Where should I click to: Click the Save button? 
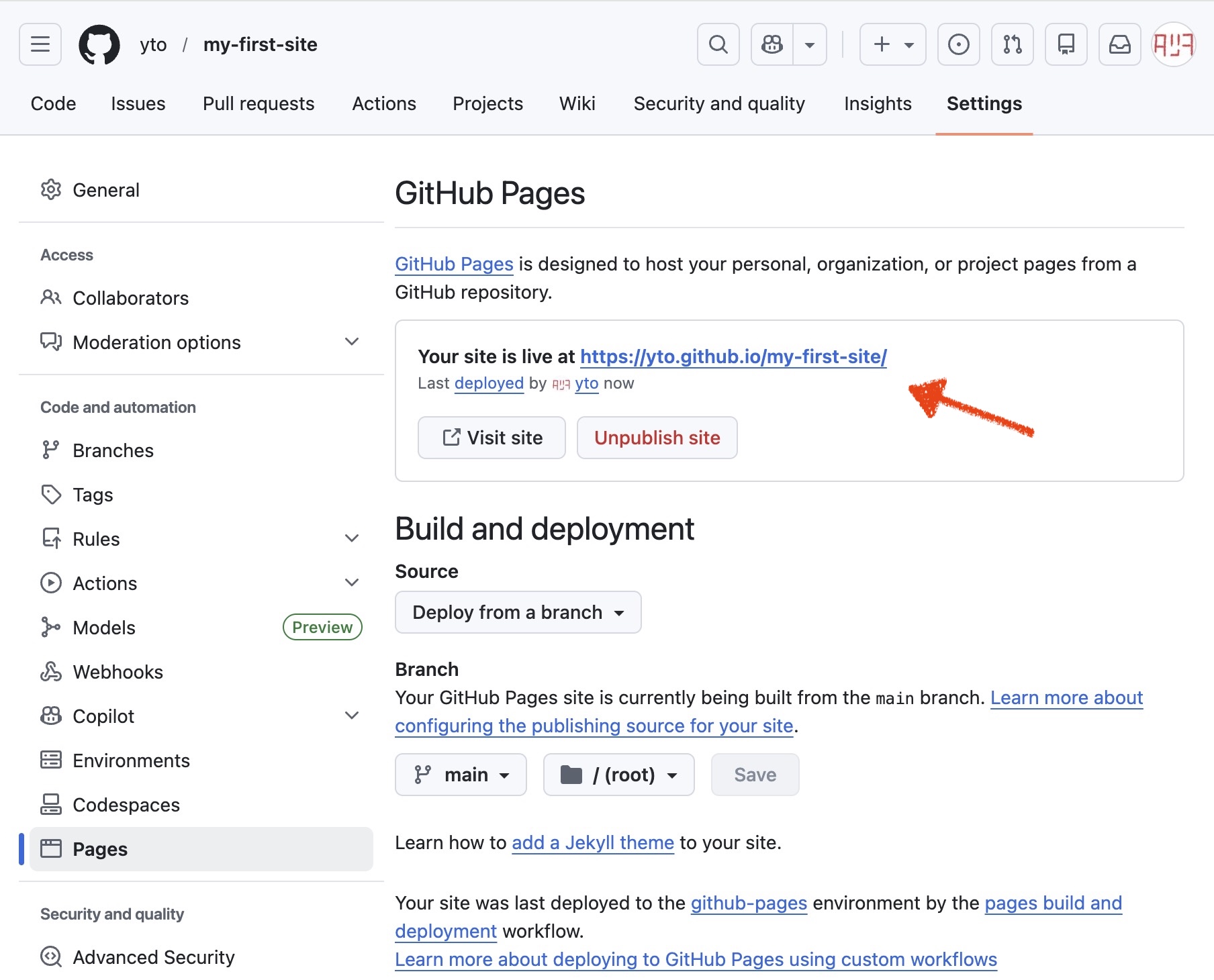coord(755,775)
